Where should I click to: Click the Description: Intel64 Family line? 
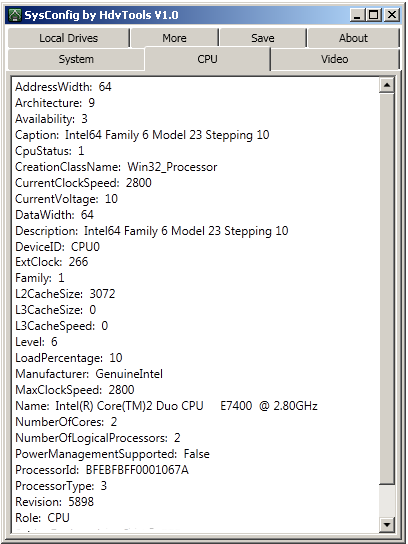click(x=152, y=231)
